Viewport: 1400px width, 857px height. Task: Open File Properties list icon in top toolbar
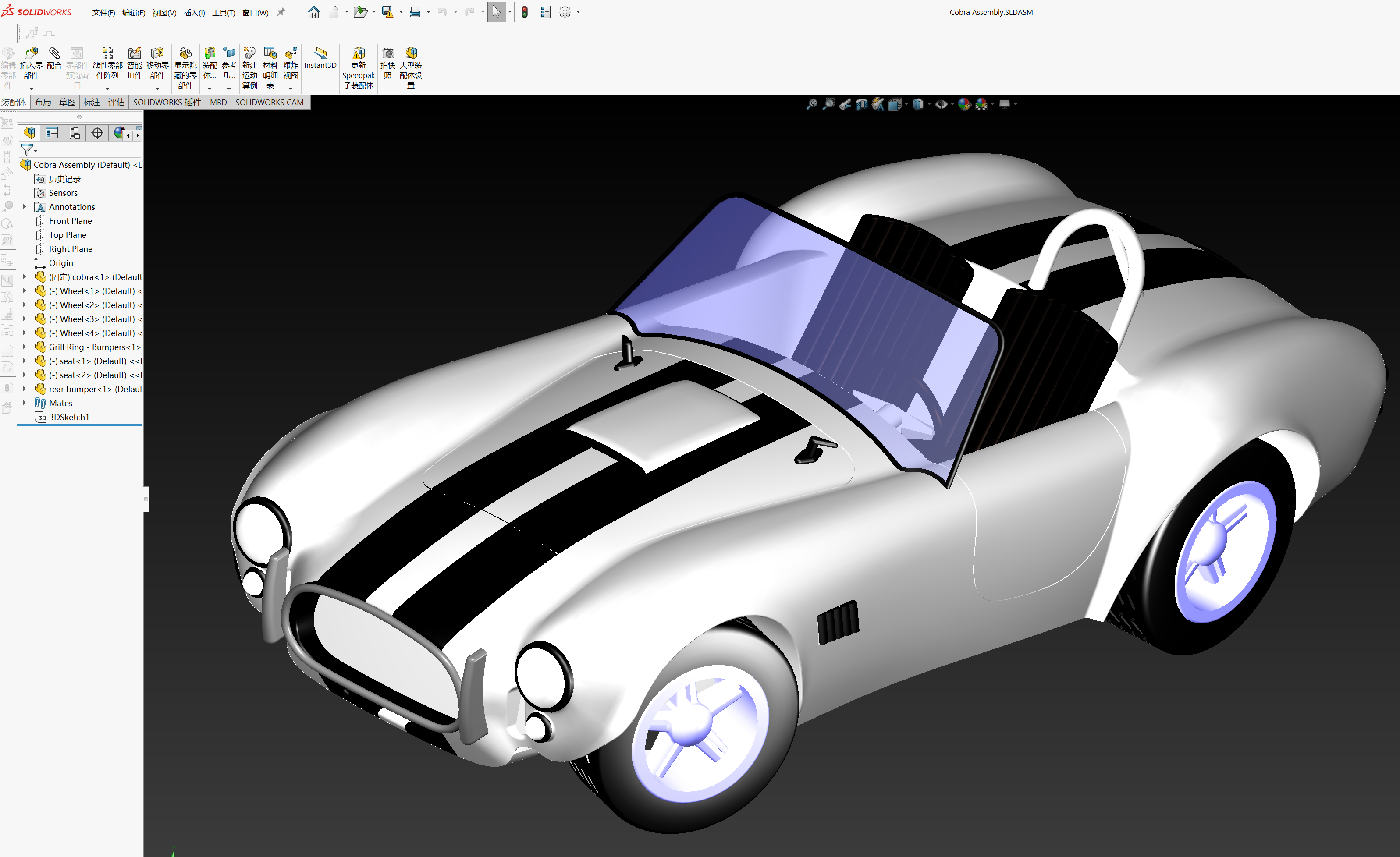point(545,12)
